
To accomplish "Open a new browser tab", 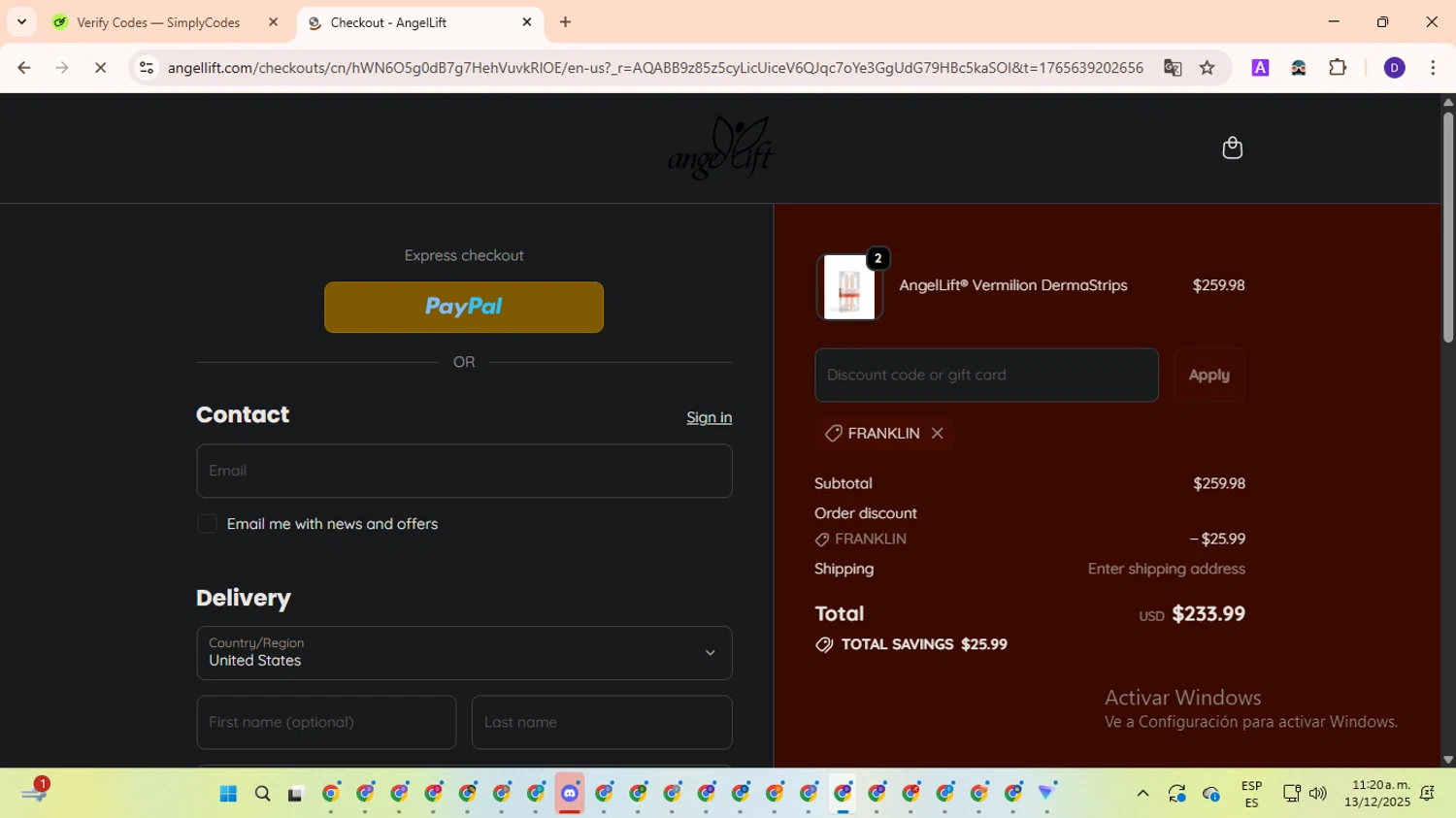I will [x=565, y=22].
